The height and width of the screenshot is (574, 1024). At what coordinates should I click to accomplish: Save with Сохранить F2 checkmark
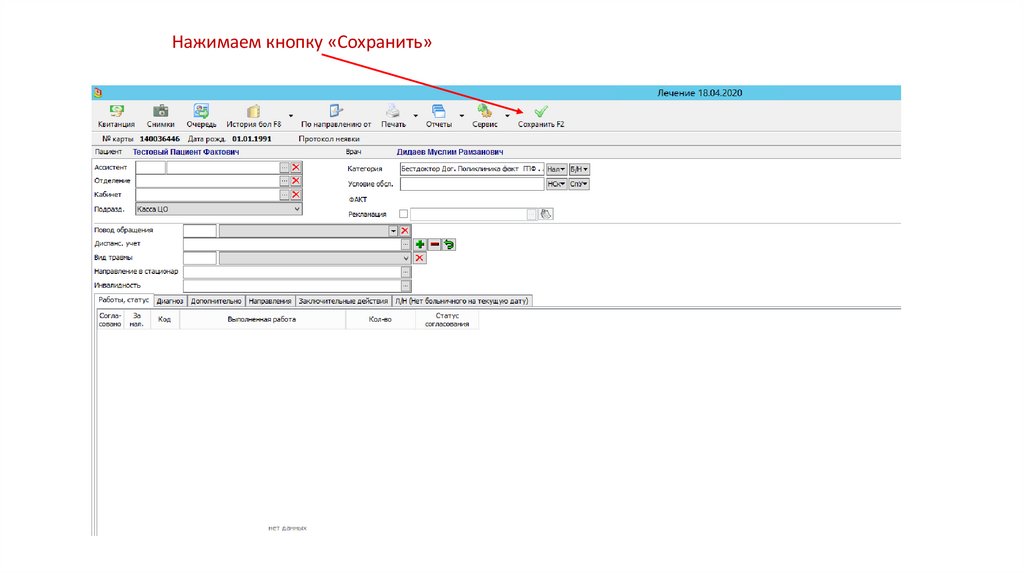[x=541, y=112]
